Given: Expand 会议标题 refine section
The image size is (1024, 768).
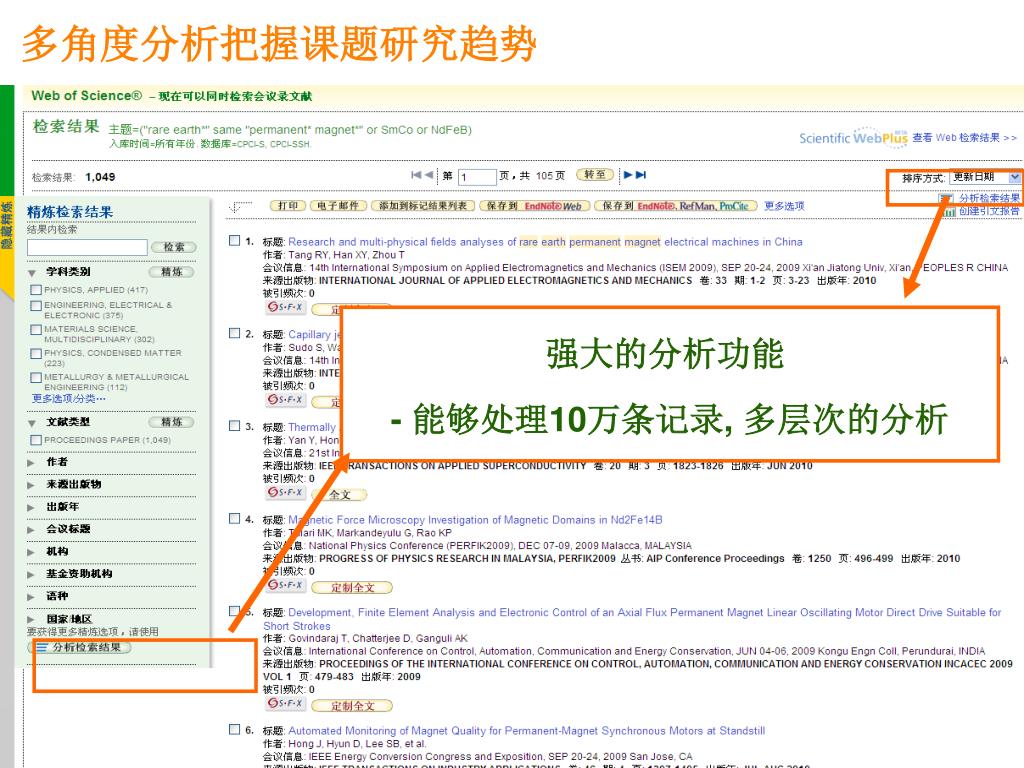Looking at the screenshot, I should [x=31, y=530].
